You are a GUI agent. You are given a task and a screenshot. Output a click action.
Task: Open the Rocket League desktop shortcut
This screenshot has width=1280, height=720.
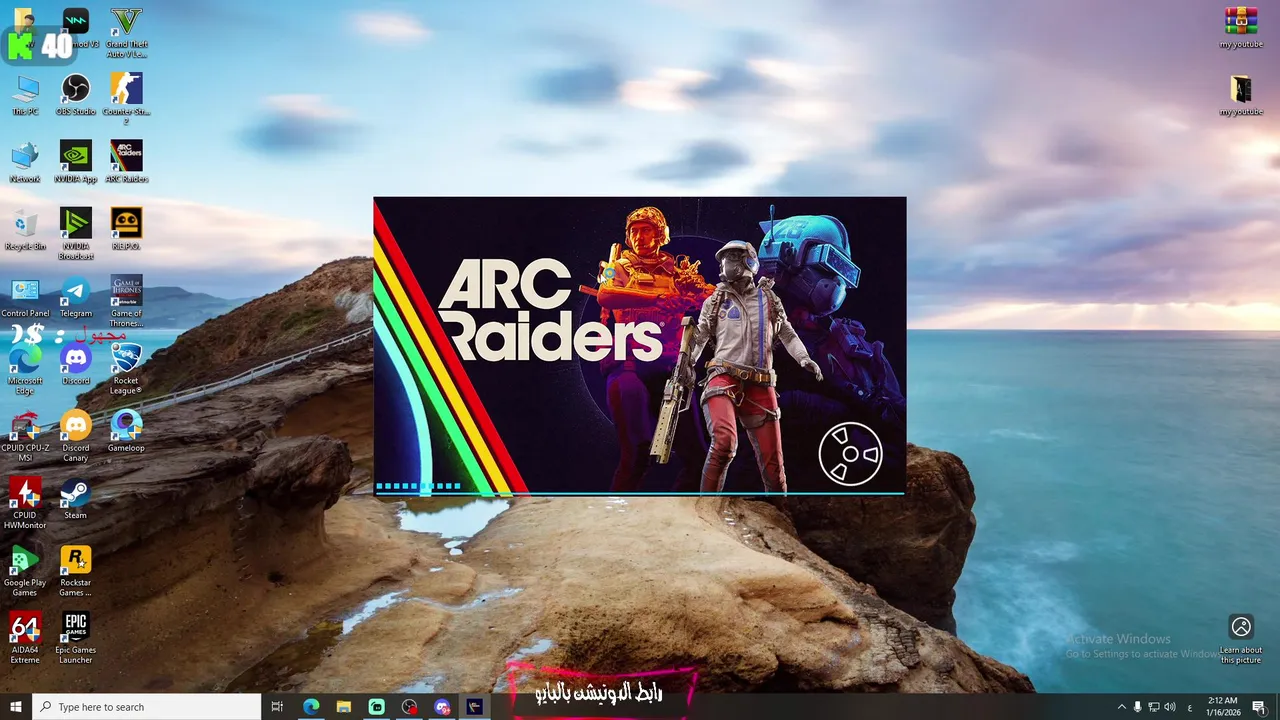pos(126,368)
